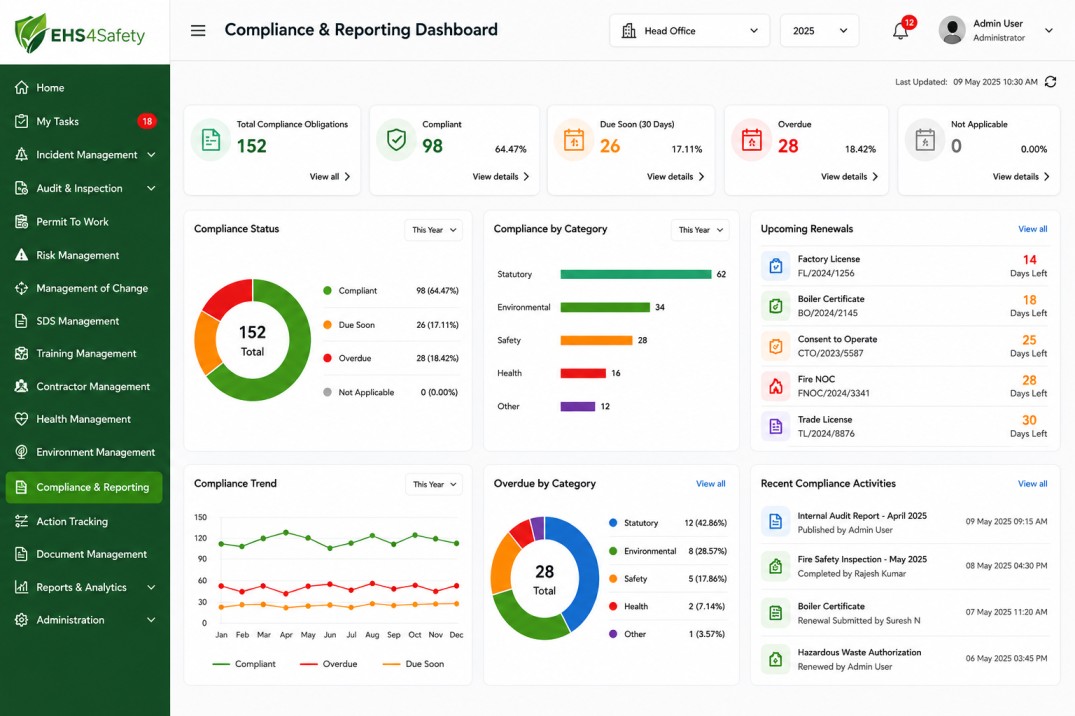This screenshot has width=1075, height=716.
Task: Click the blue Statutory legend dot
Action: coord(613,523)
